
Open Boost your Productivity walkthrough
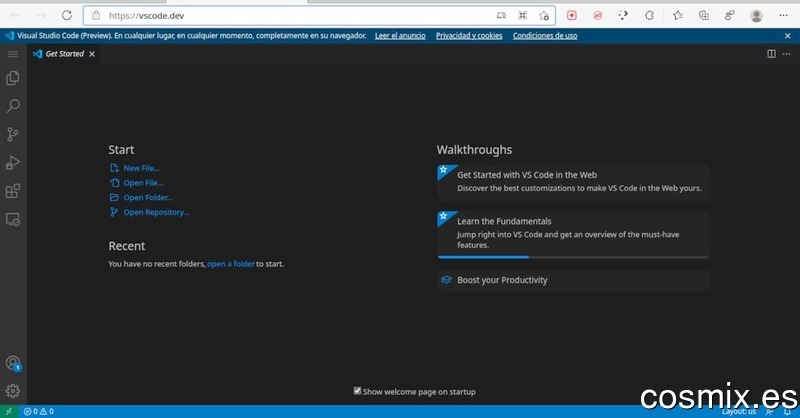tap(573, 280)
